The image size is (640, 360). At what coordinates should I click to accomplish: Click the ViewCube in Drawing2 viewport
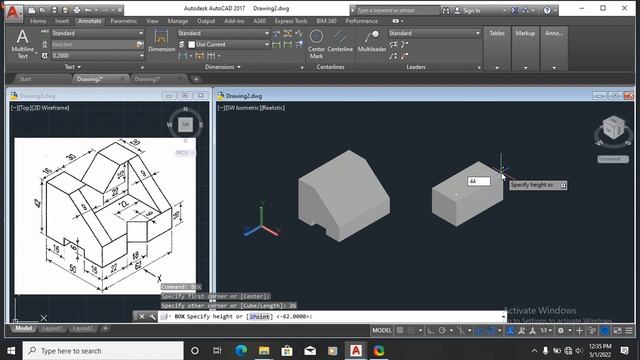(613, 128)
